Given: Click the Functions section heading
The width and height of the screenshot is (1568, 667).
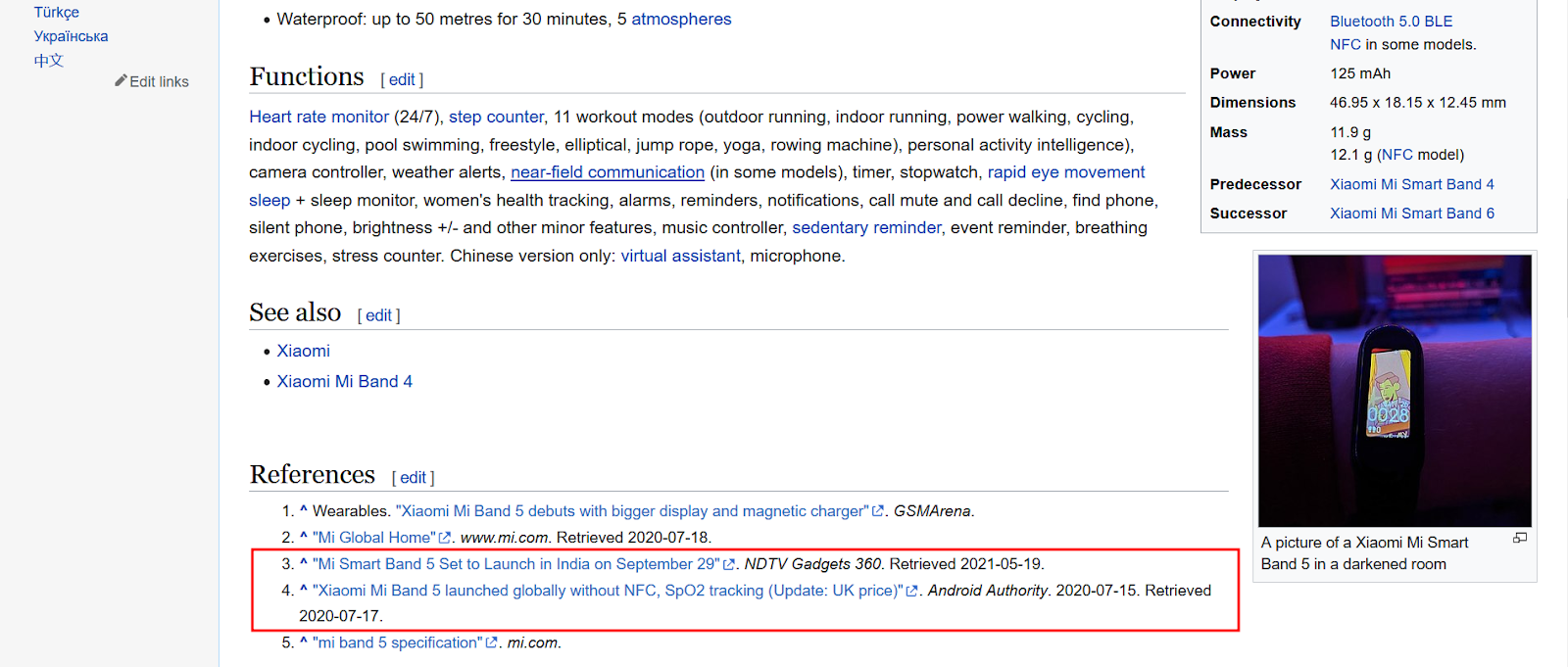Looking at the screenshot, I should [x=307, y=76].
